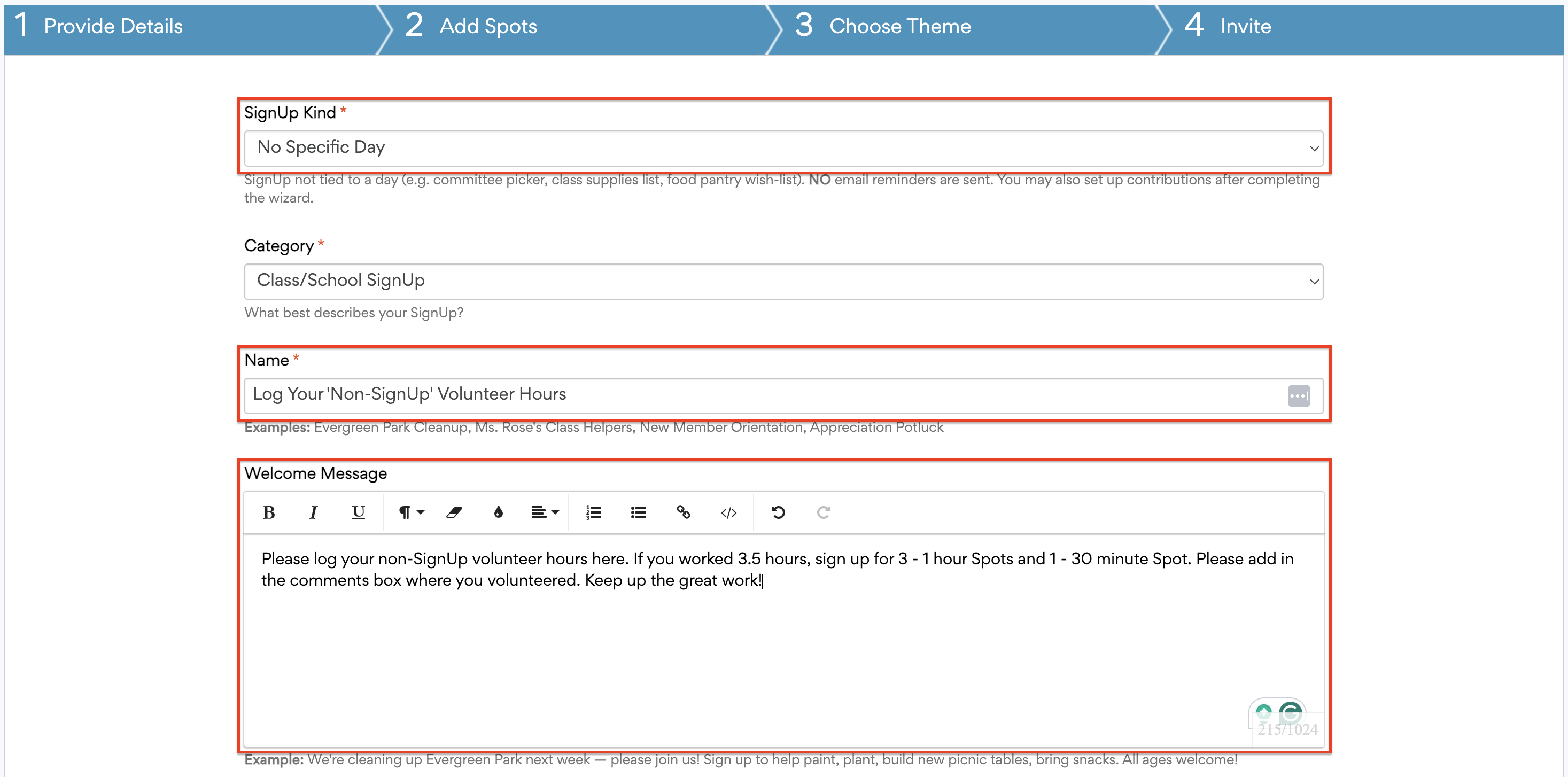
Task: Click the '215/1024' character counter
Action: tap(1287, 729)
